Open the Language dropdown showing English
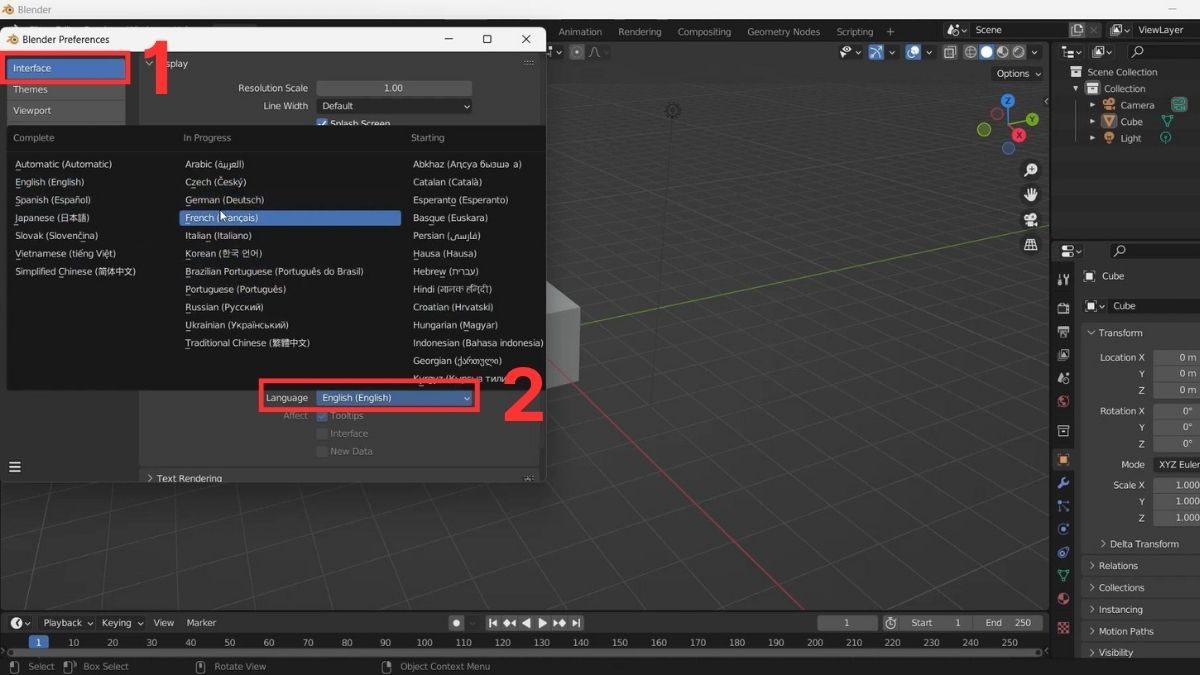Viewport: 1200px width, 675px height. coord(394,398)
